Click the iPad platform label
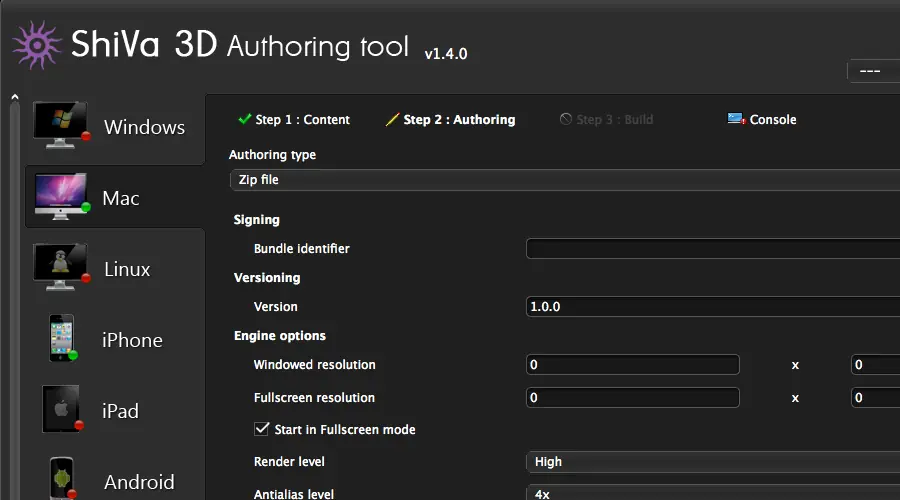The height and width of the screenshot is (500, 900). coord(120,411)
